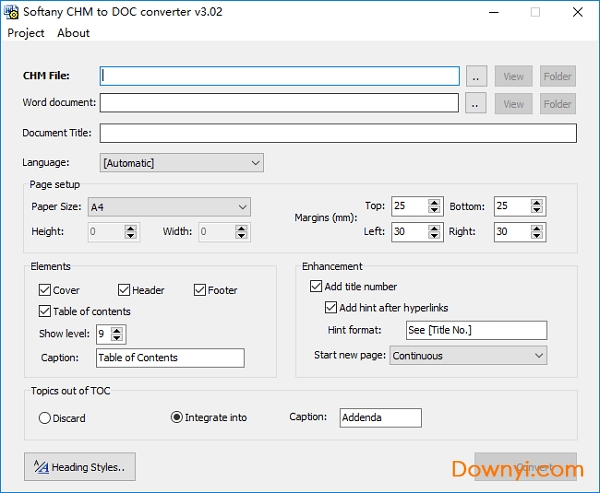Viewport: 600px width, 493px height.
Task: Open the Paper Size dropdown
Action: (x=242, y=207)
